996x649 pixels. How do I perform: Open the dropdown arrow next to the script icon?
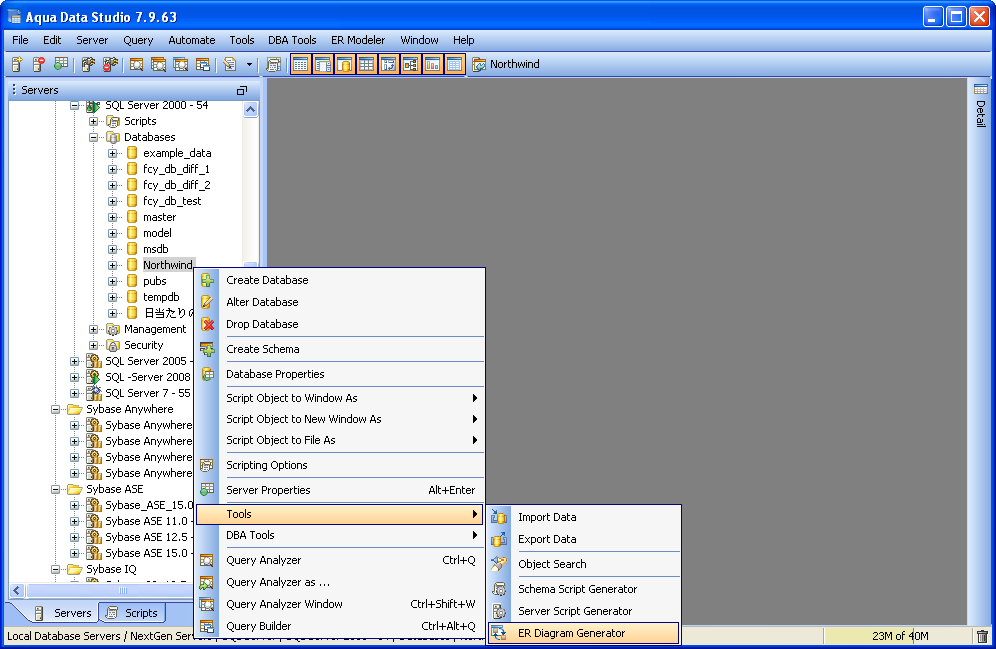click(x=249, y=64)
